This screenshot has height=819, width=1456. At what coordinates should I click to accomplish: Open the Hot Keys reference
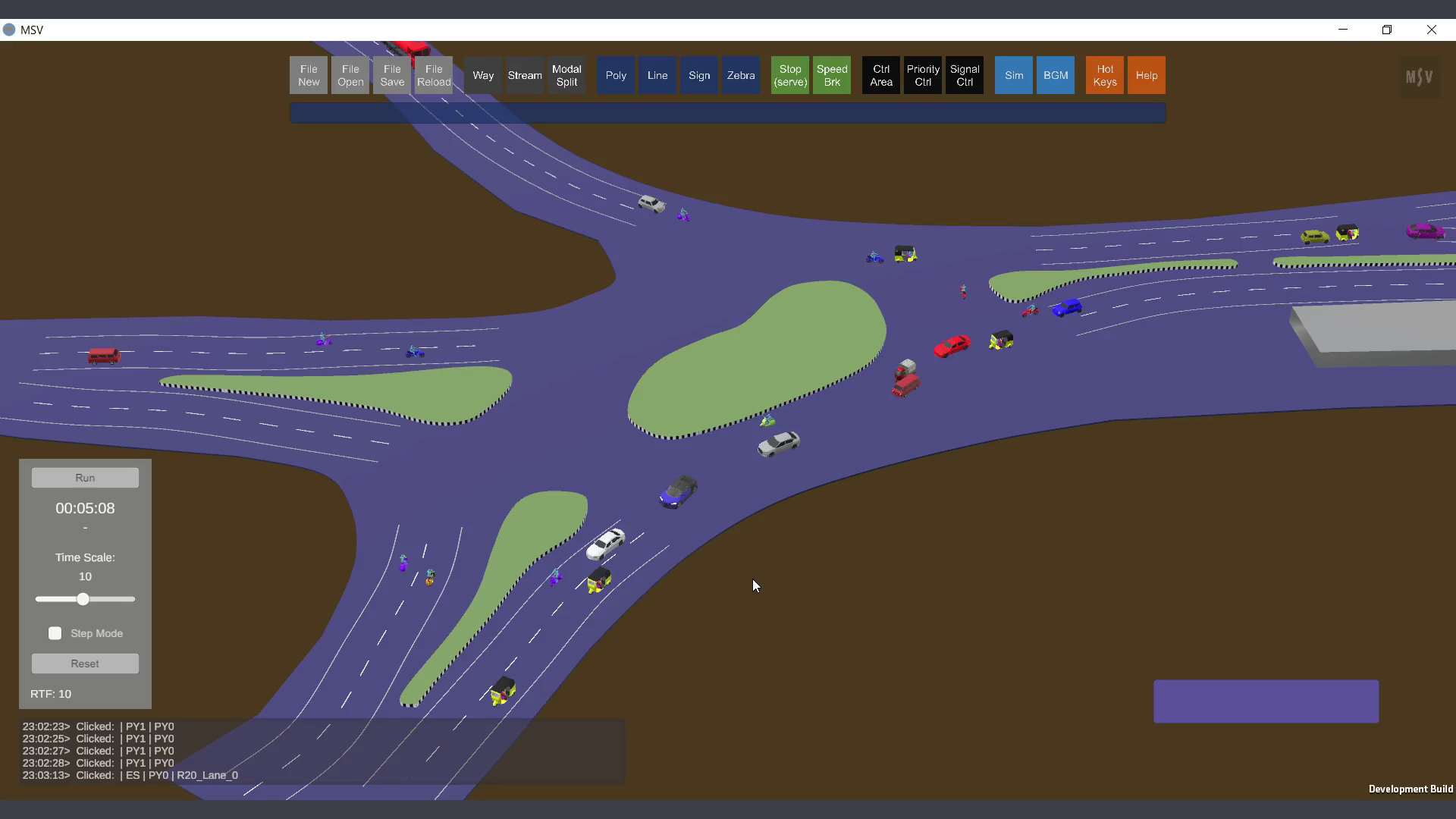(x=1105, y=75)
